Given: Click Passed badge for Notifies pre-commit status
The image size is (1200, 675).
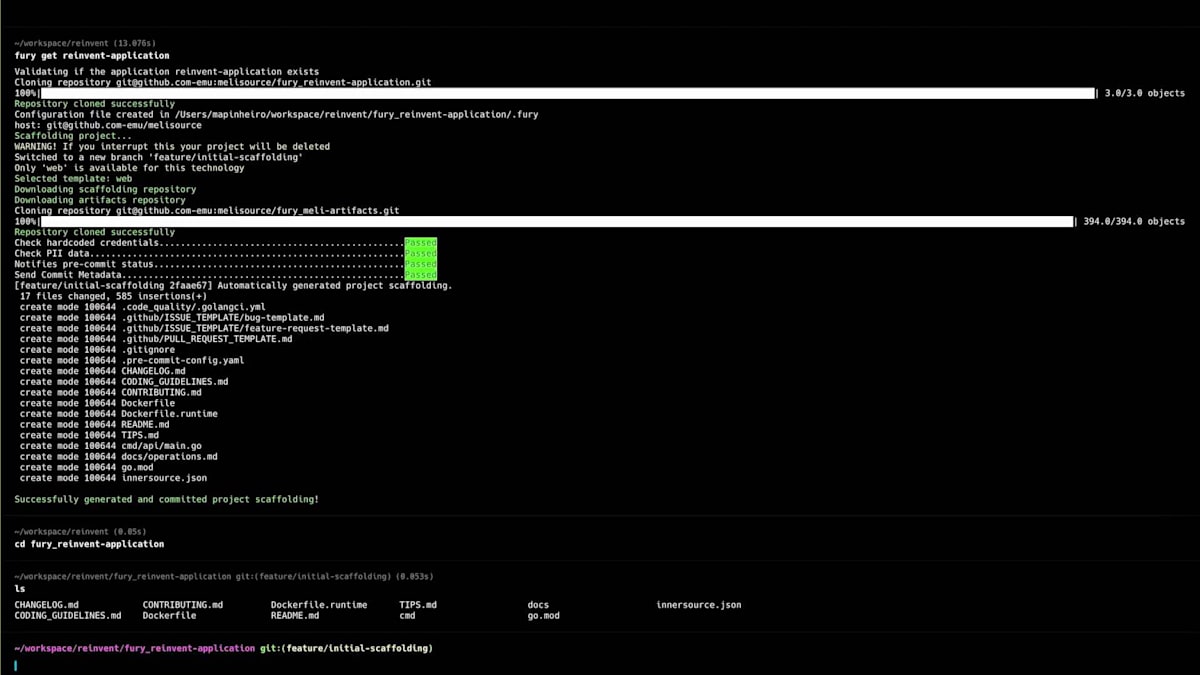Looking at the screenshot, I should (421, 264).
